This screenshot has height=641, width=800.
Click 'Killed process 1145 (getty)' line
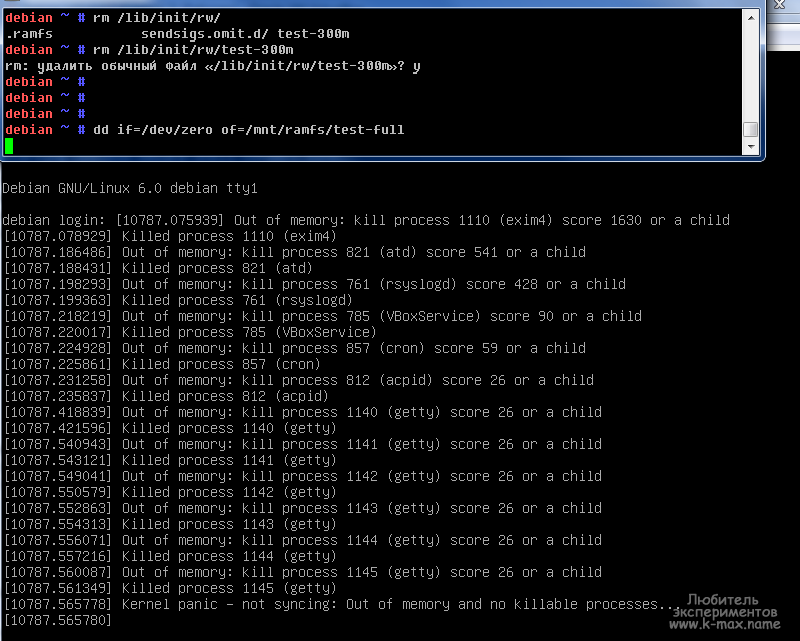pyautogui.click(x=170, y=588)
